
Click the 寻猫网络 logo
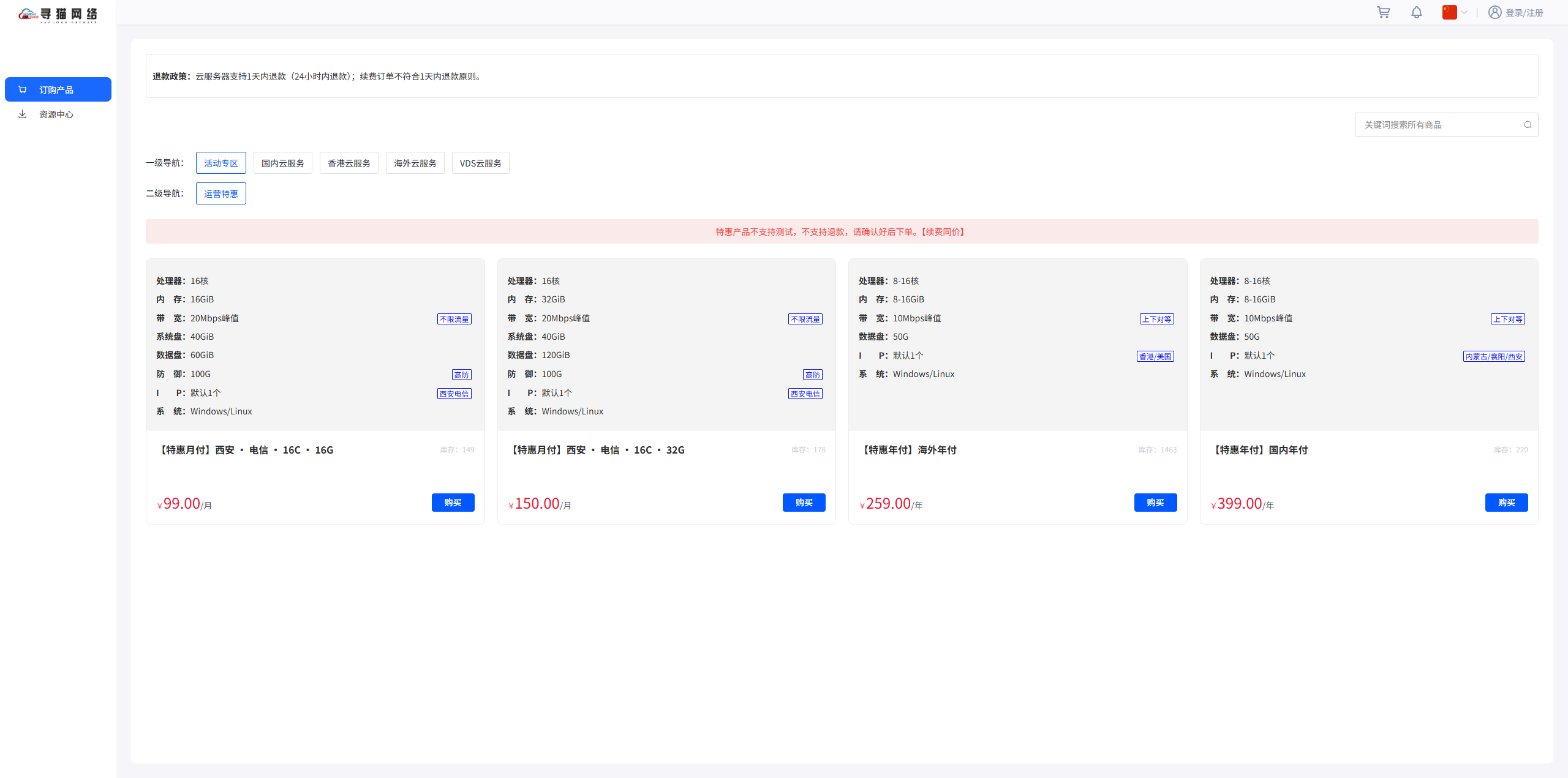pyautogui.click(x=58, y=15)
